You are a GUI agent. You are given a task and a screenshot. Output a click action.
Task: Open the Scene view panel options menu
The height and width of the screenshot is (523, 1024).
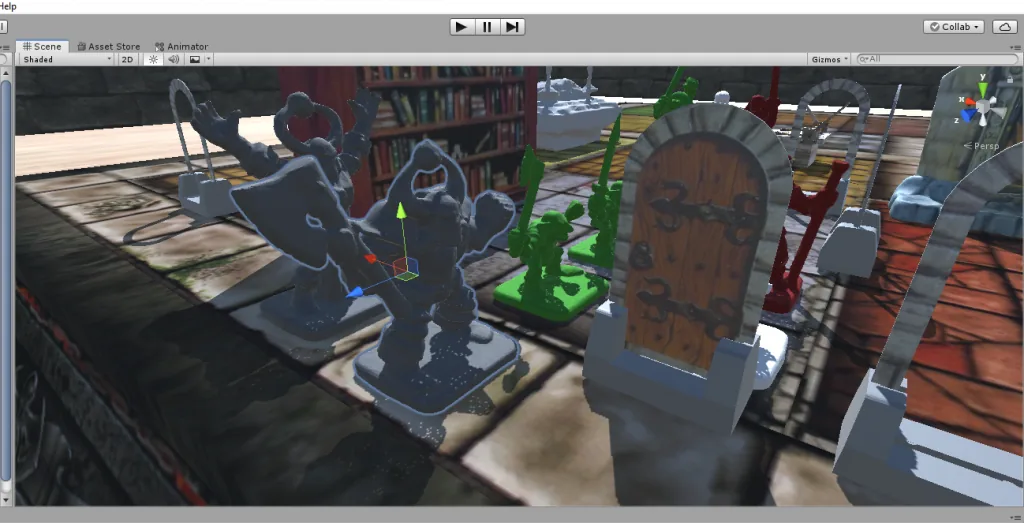pos(1016,47)
